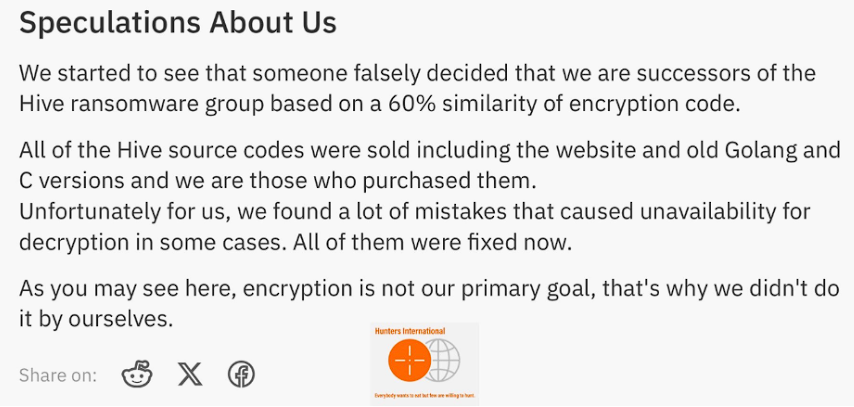Viewport: 854px width, 407px height.
Task: Share this post on Reddit
Action: click(137, 375)
